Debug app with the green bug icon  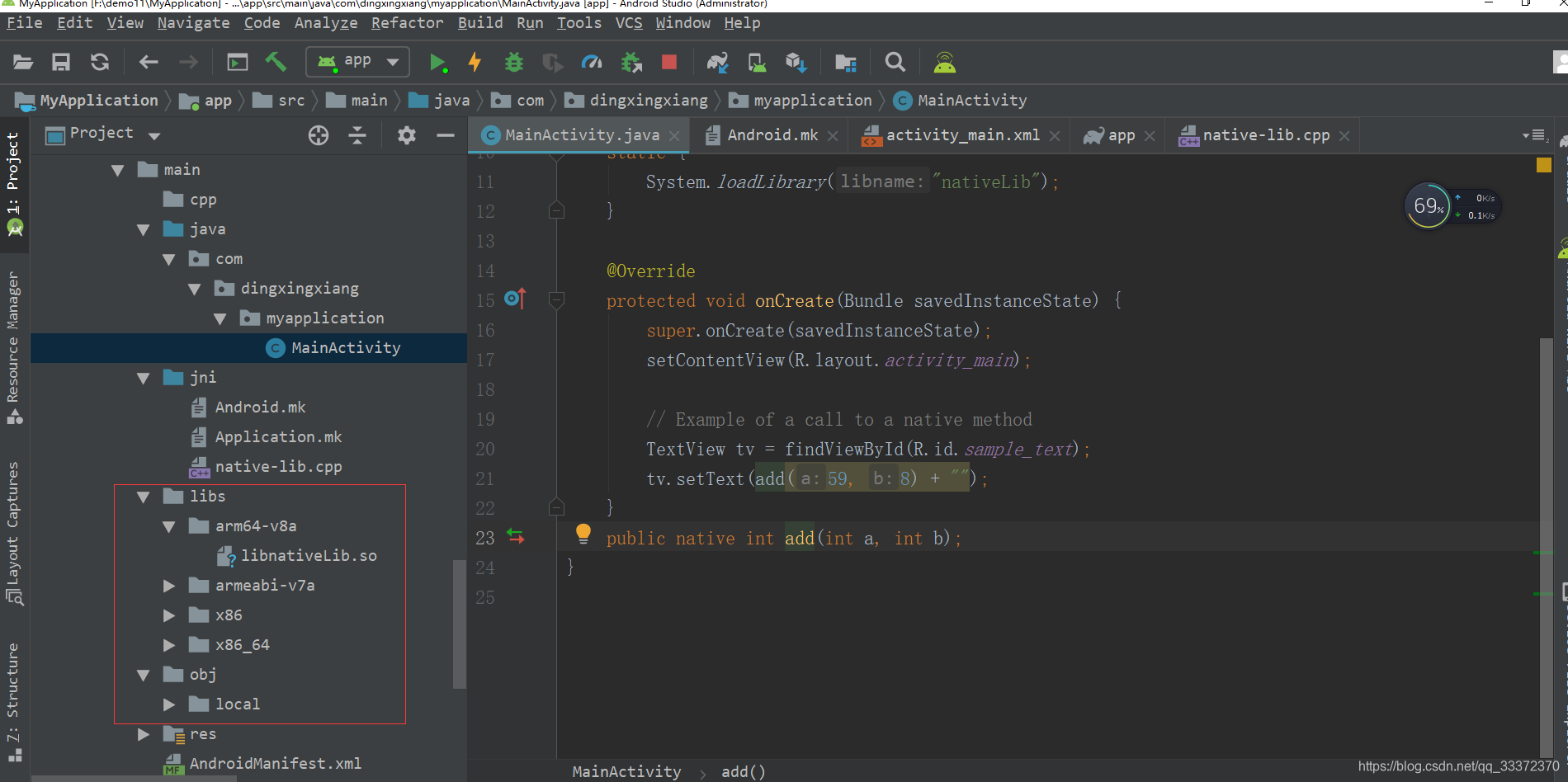pyautogui.click(x=513, y=62)
